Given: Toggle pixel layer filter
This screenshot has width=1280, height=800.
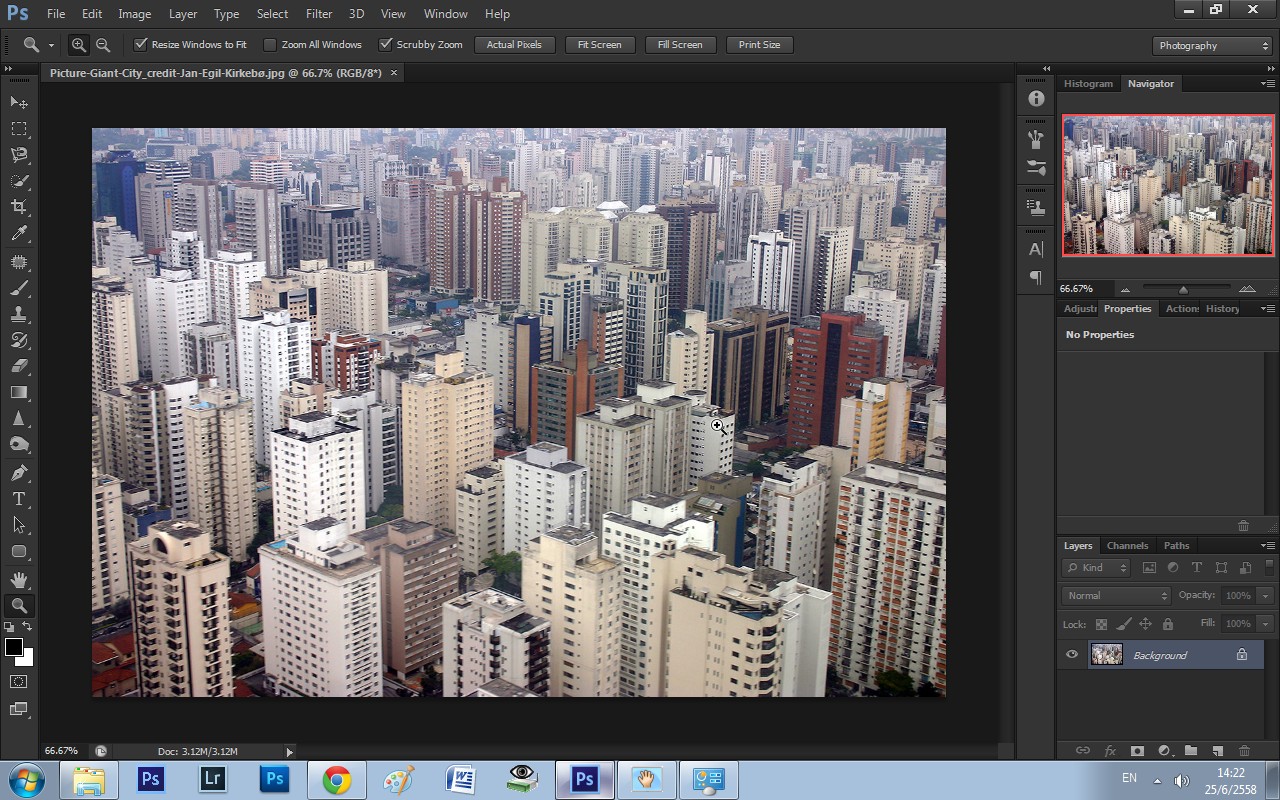Looking at the screenshot, I should (1149, 568).
